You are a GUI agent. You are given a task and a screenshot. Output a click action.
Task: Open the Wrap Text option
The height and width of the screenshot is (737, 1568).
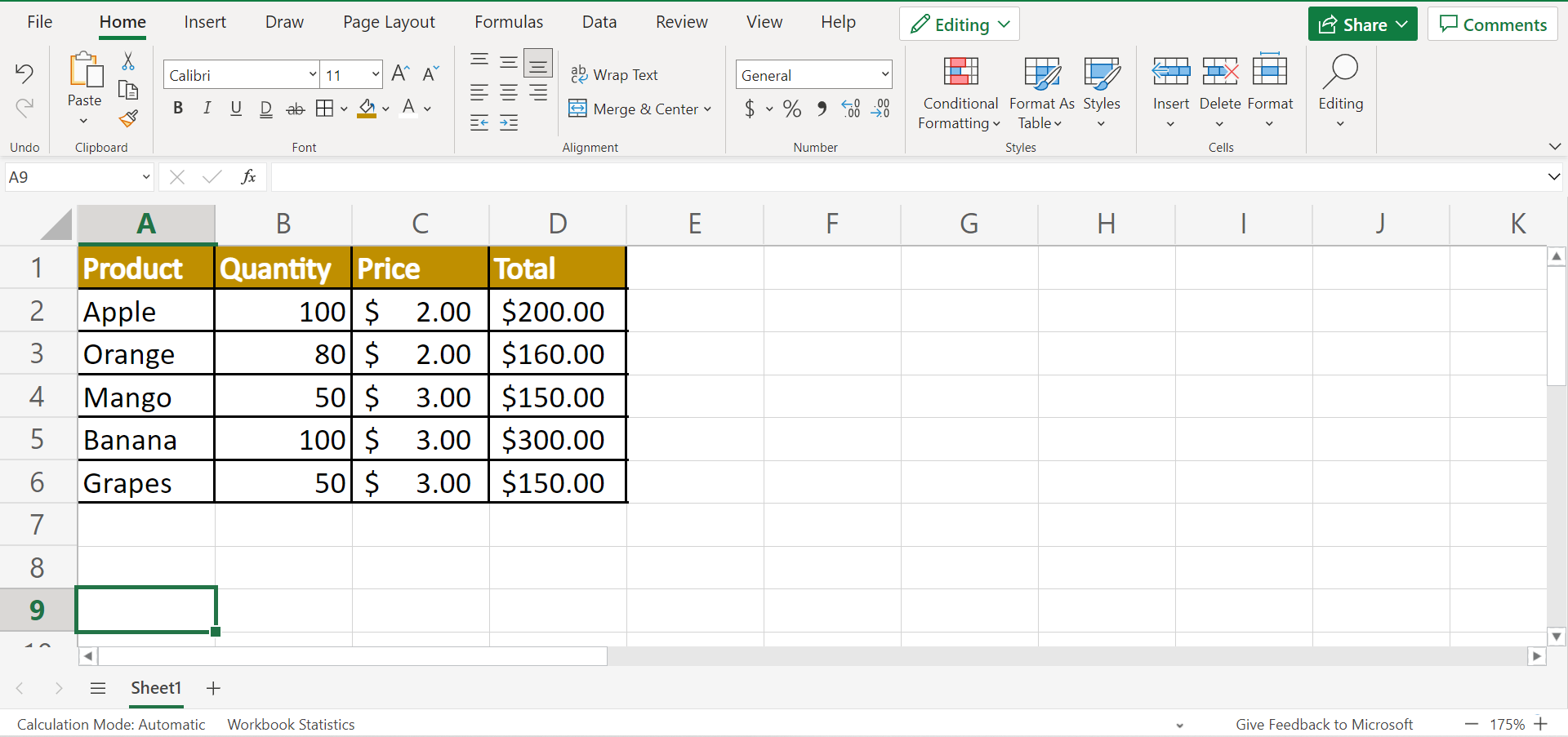coord(615,74)
